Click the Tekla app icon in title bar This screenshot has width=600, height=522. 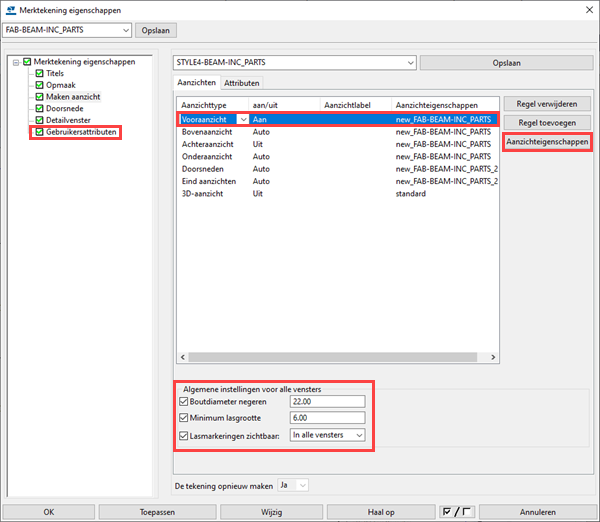(11, 10)
